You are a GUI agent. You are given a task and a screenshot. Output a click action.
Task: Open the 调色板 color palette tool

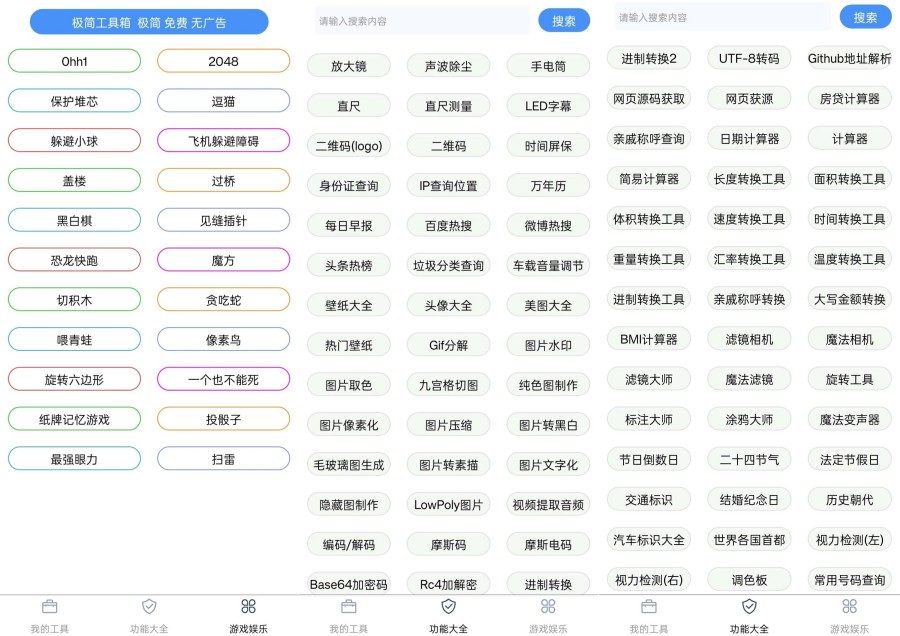[749, 580]
